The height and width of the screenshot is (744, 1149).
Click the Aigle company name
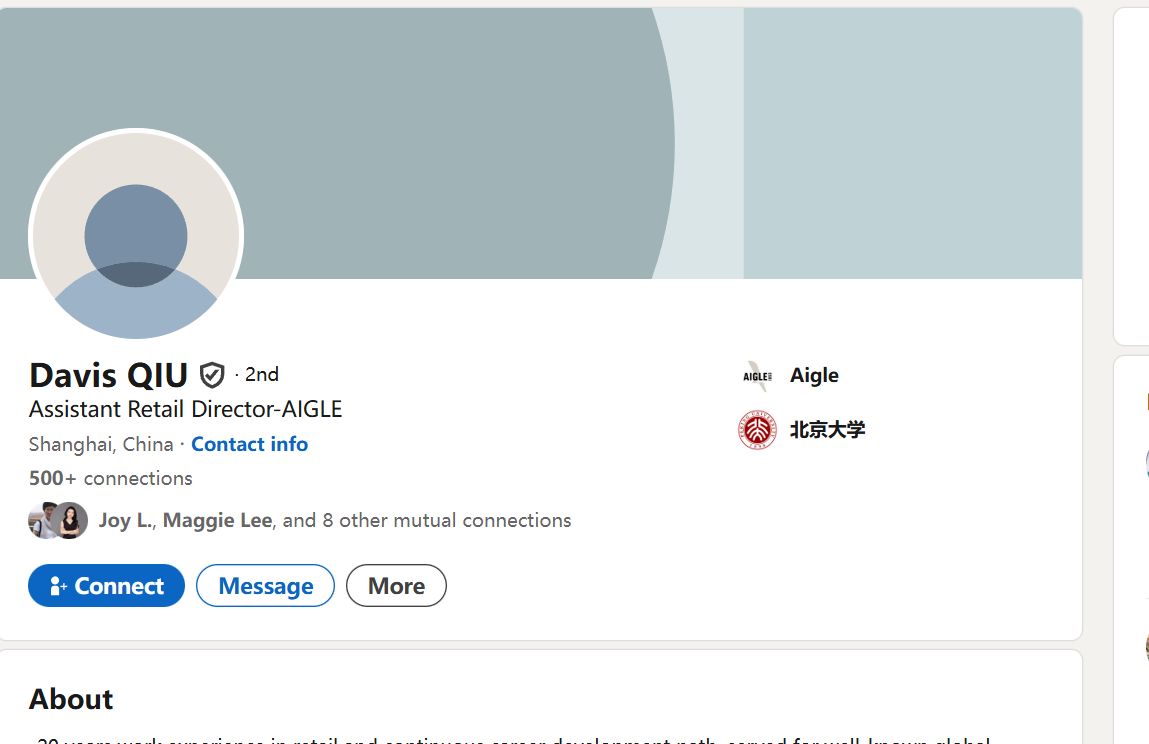coord(814,376)
